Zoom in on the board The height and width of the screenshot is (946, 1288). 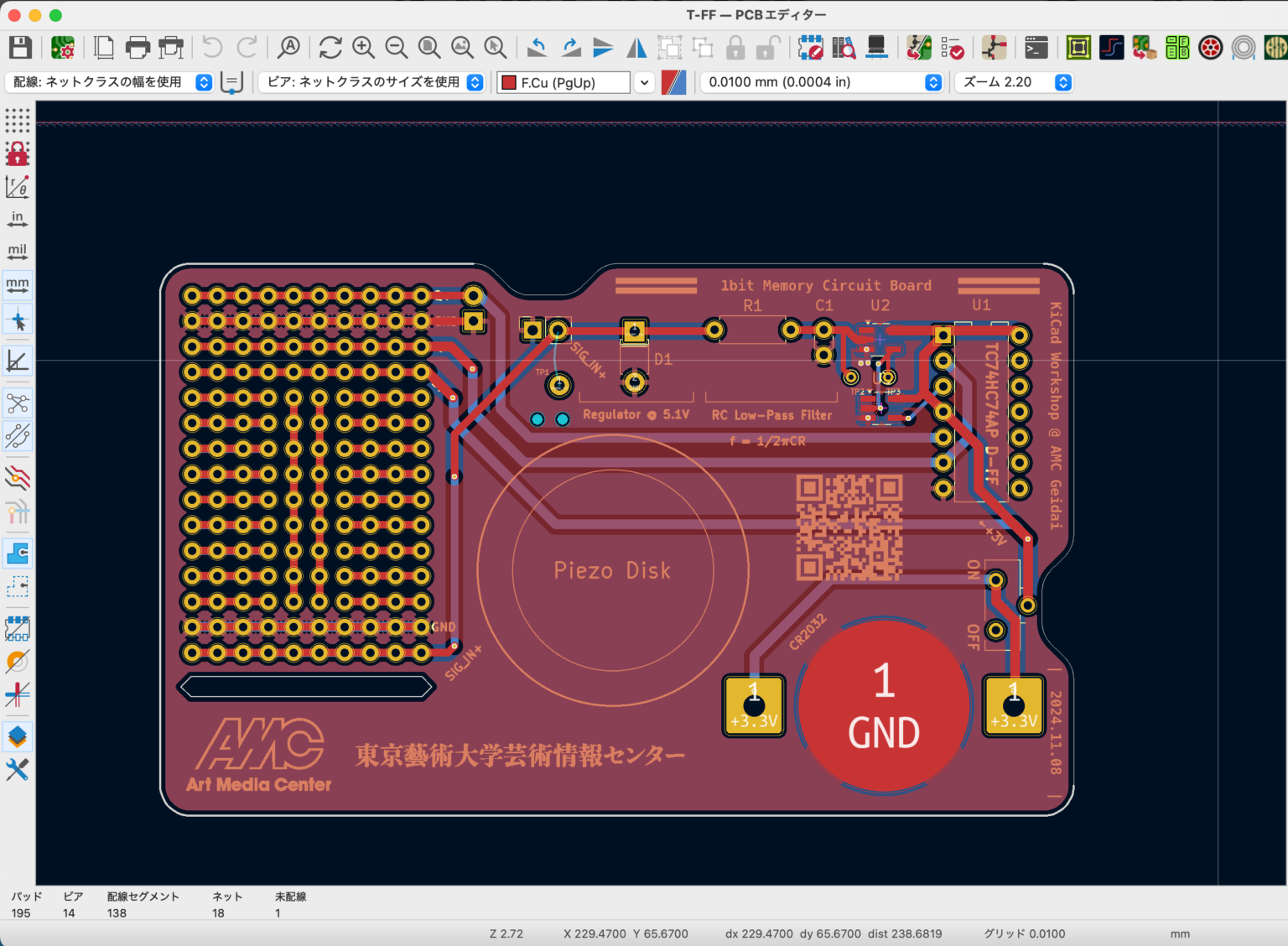pos(364,48)
